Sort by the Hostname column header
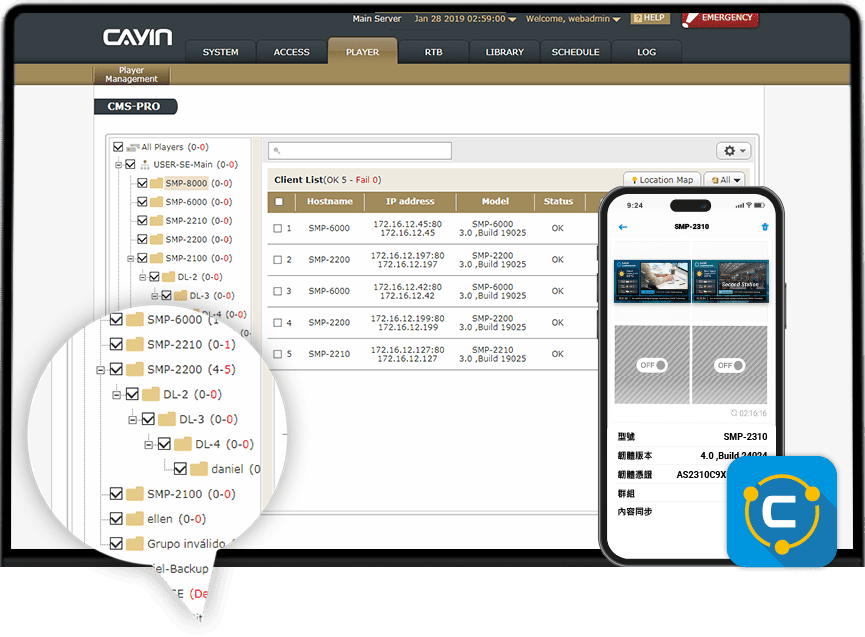The width and height of the screenshot is (865, 637). coord(330,201)
